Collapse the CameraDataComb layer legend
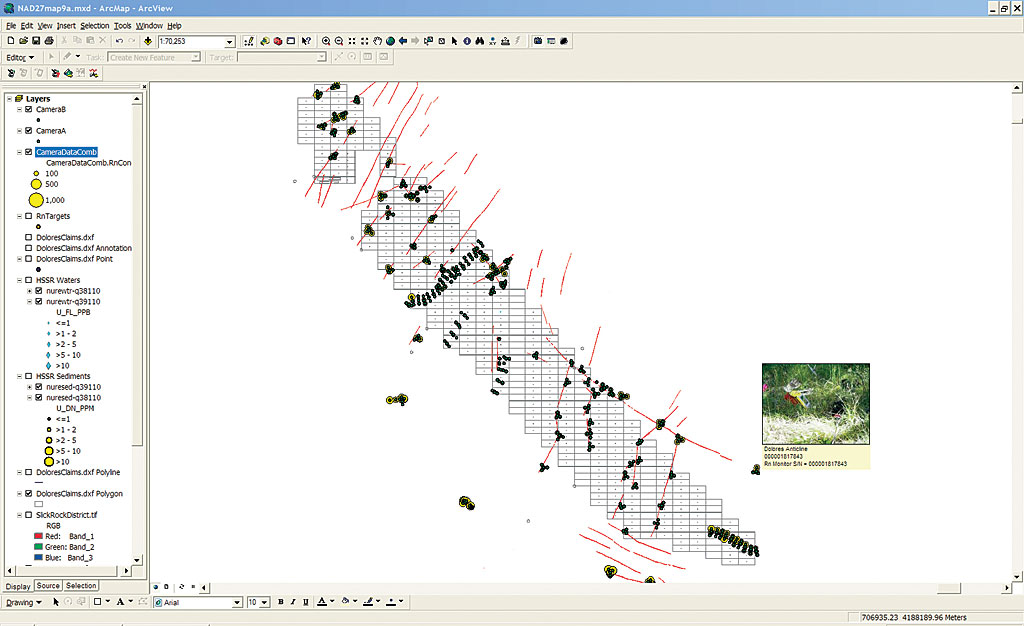1024x626 pixels. coord(20,152)
